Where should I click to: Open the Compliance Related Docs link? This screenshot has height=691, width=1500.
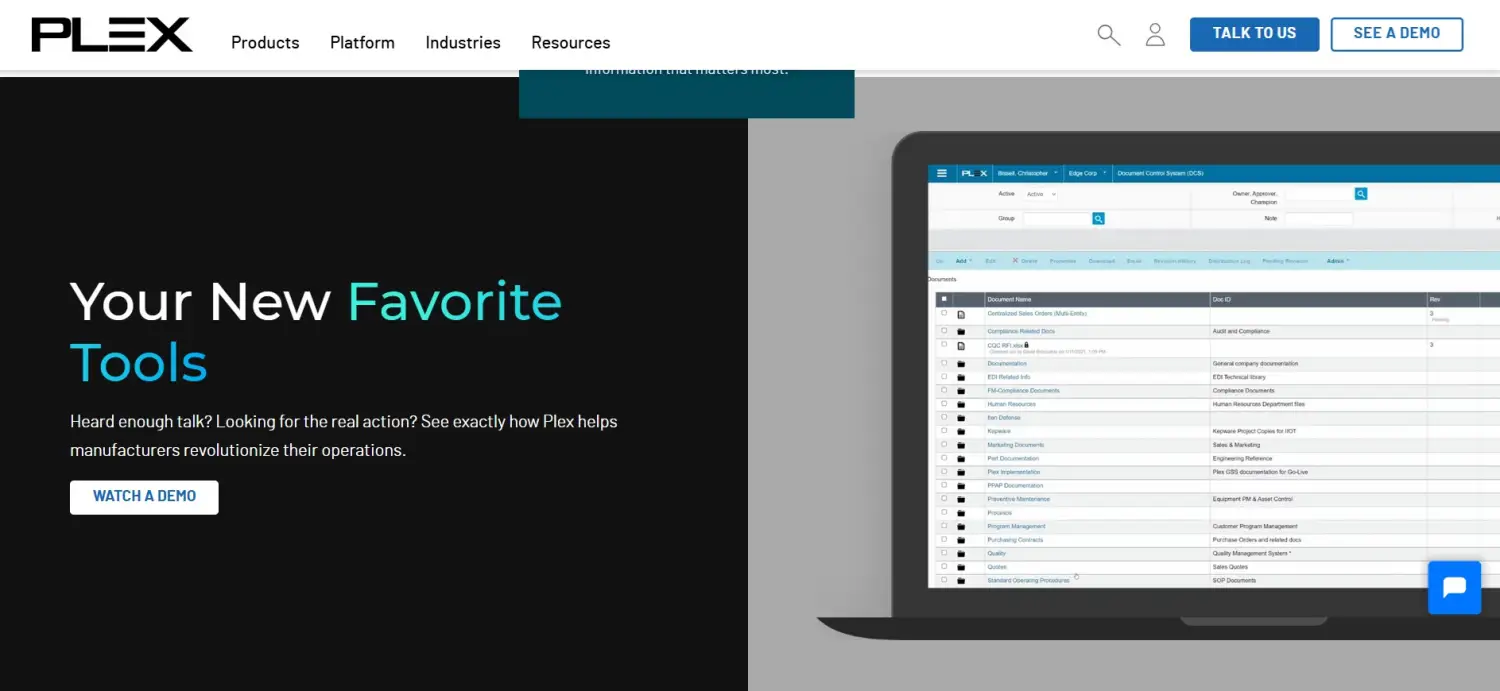pyautogui.click(x=1021, y=331)
